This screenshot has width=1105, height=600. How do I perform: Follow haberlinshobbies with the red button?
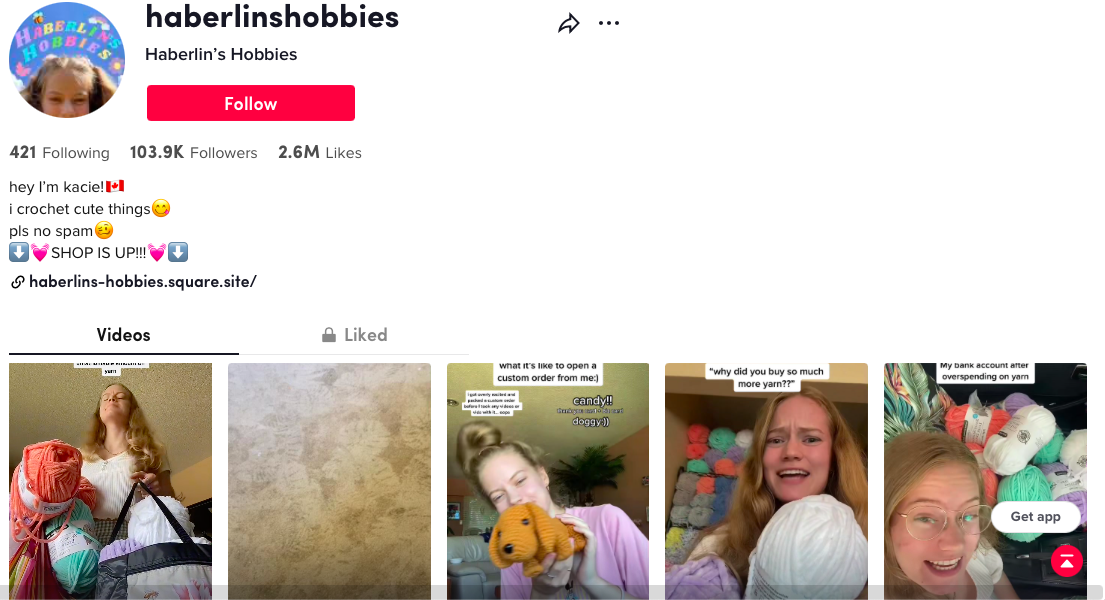(251, 104)
